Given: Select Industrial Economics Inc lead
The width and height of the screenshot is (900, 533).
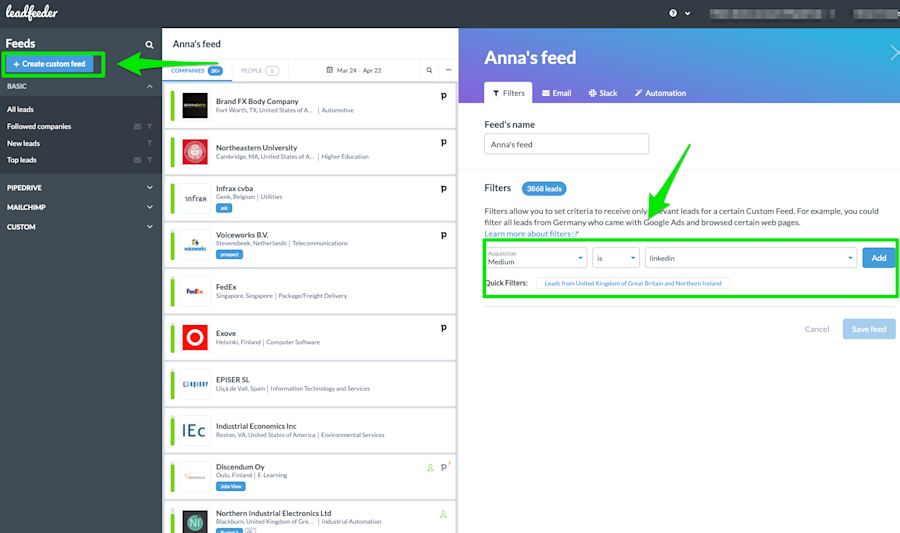Looking at the screenshot, I should click(310, 430).
